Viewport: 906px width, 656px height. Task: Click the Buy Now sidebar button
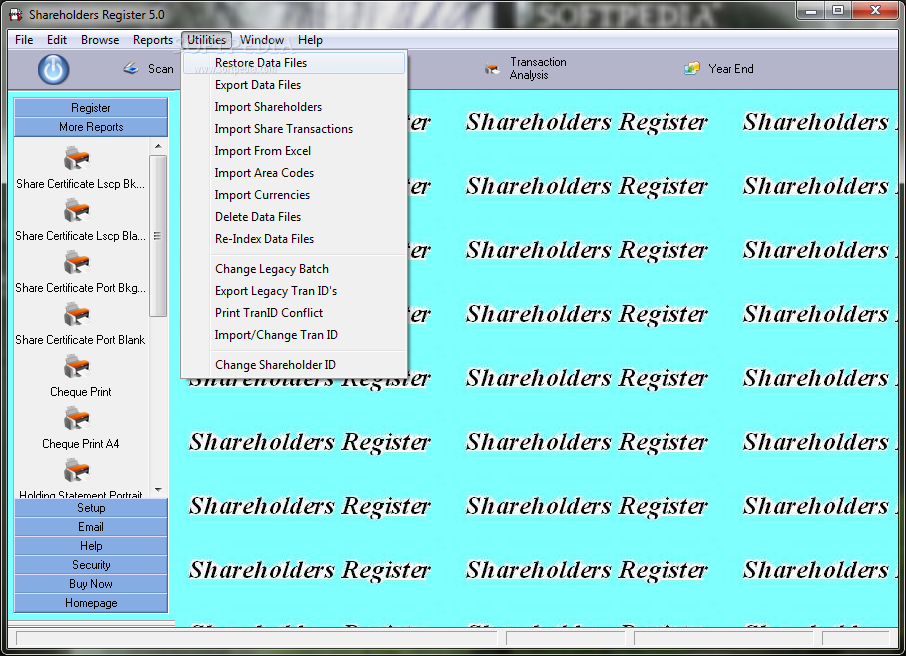pyautogui.click(x=91, y=584)
